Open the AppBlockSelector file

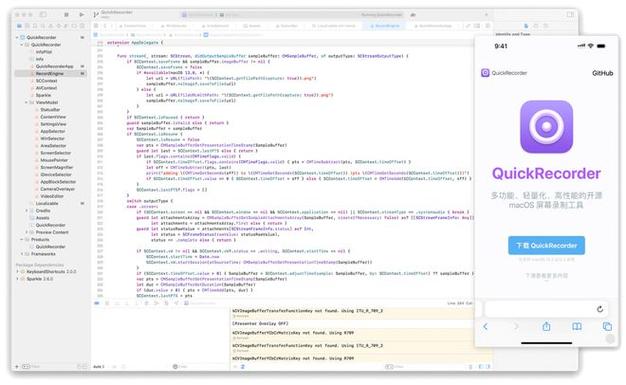pyautogui.click(x=58, y=181)
